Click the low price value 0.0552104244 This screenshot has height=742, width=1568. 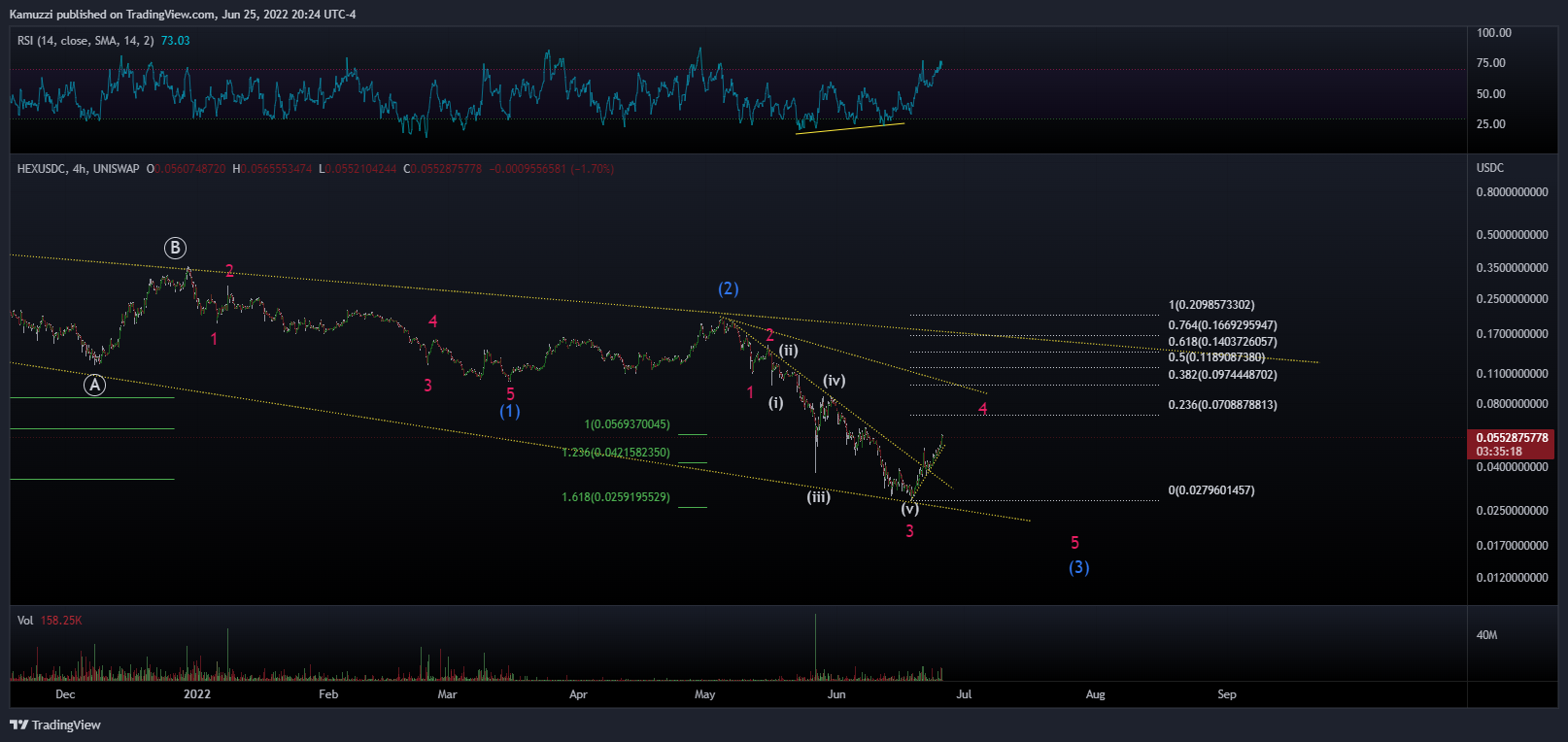[360, 169]
